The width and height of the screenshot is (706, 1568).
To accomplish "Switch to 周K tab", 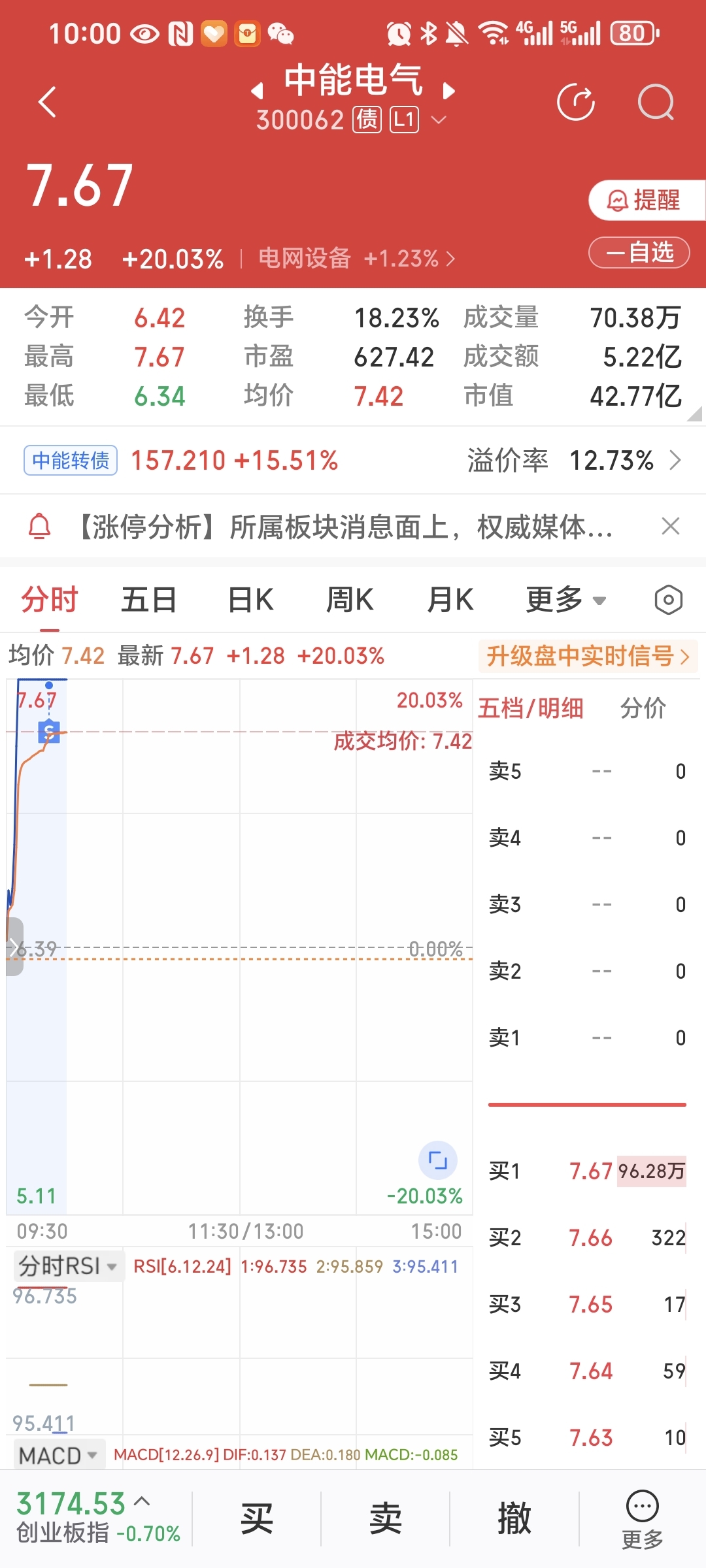I will [350, 600].
